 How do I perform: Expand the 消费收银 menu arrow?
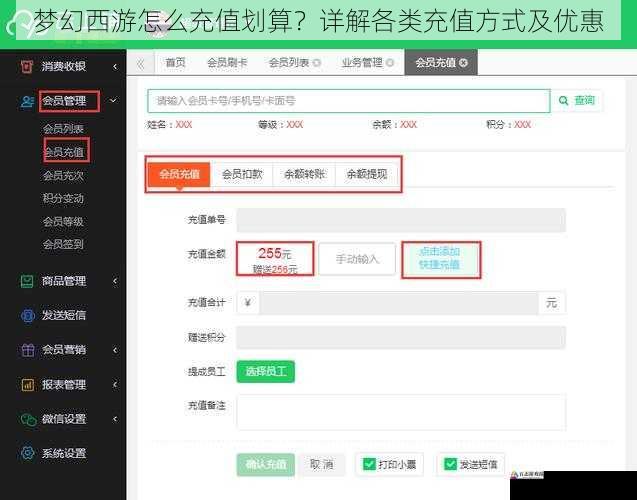(x=115, y=66)
